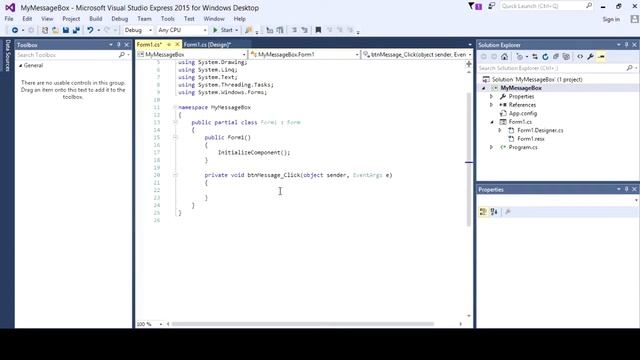Image resolution: width=640 pixels, height=360 pixels.
Task: Toggle auto-hide pin on Properties panel
Action: pos(627,189)
